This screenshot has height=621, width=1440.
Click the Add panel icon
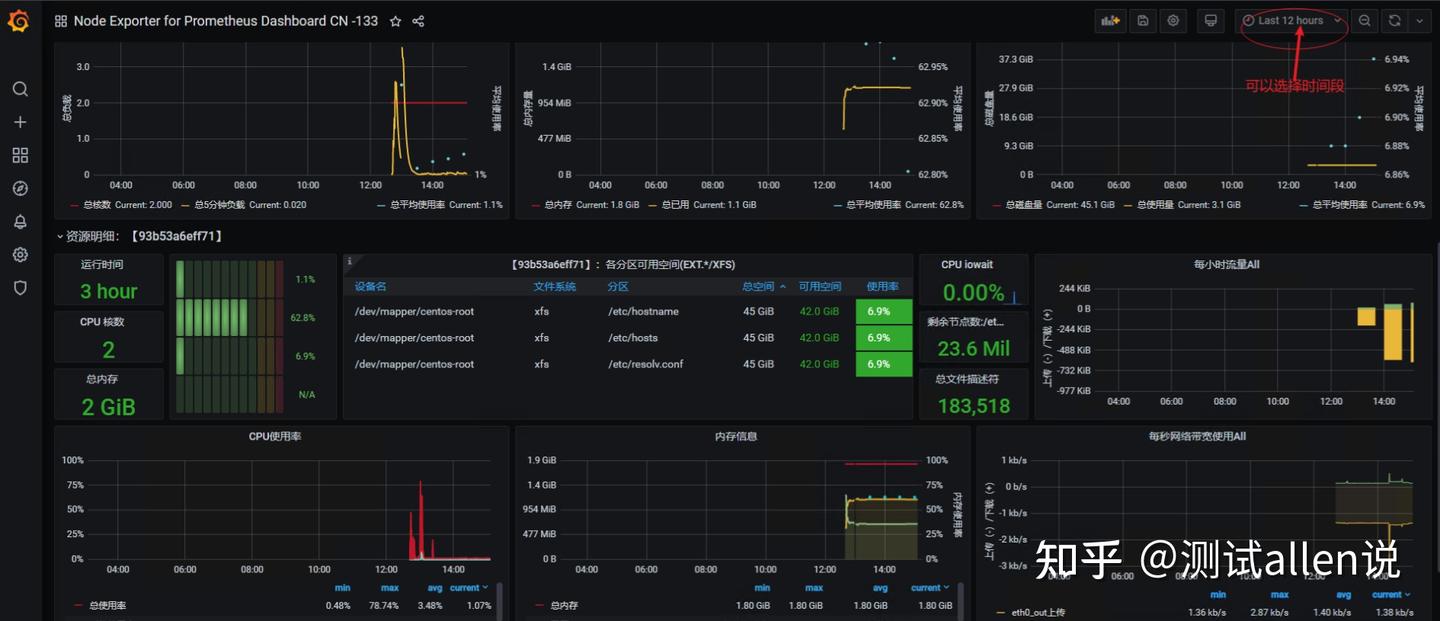(x=1110, y=20)
